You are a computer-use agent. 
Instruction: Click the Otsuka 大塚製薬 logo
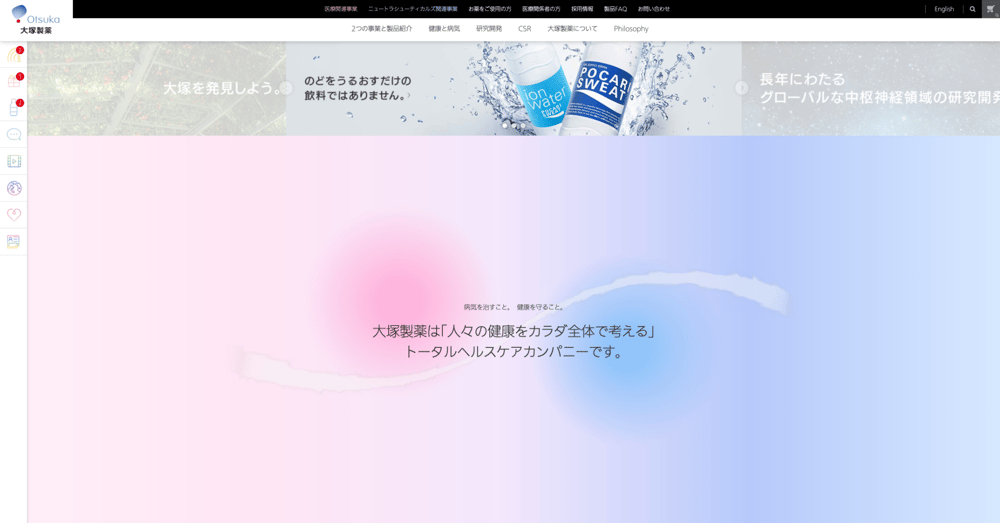[x=36, y=19]
